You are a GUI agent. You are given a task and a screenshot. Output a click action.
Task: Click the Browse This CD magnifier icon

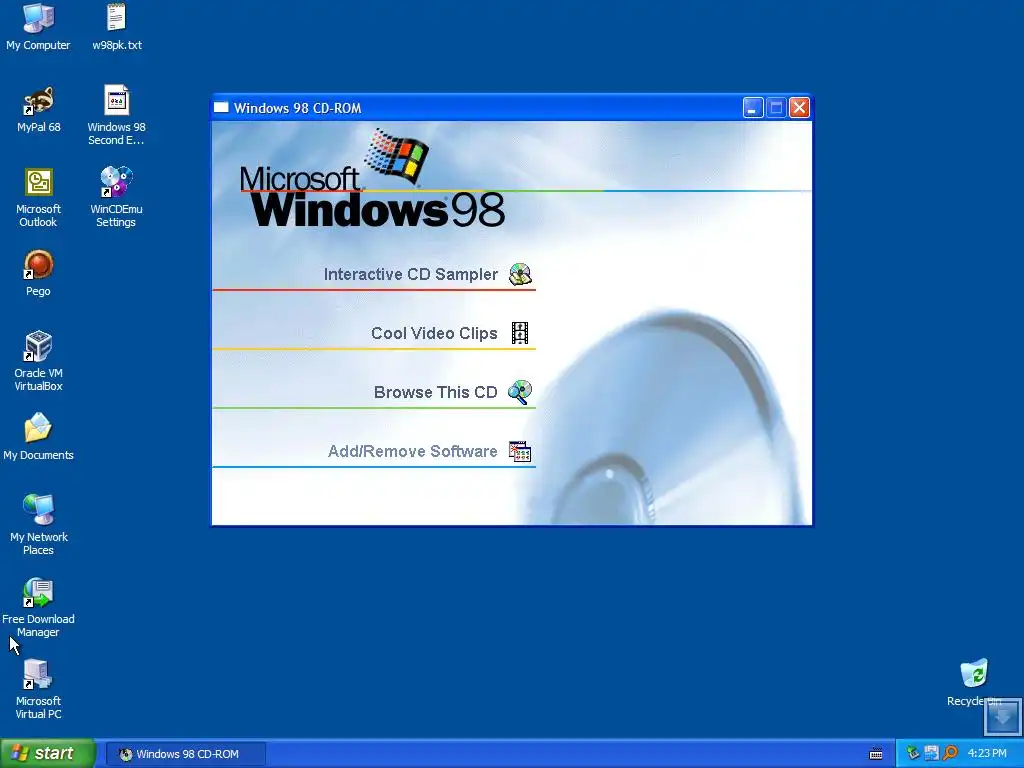click(520, 392)
